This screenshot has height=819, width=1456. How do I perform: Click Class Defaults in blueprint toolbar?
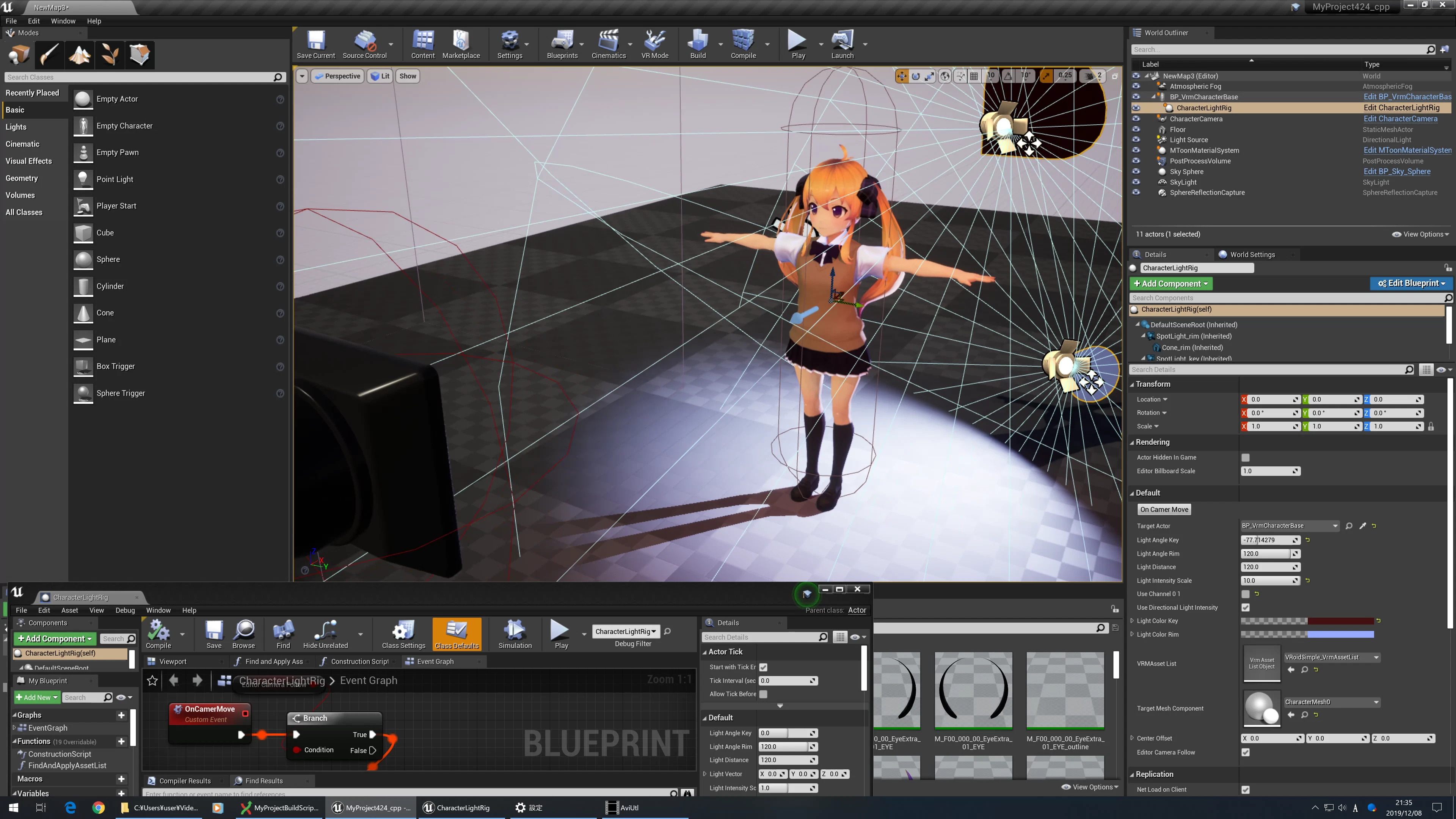pos(457,634)
